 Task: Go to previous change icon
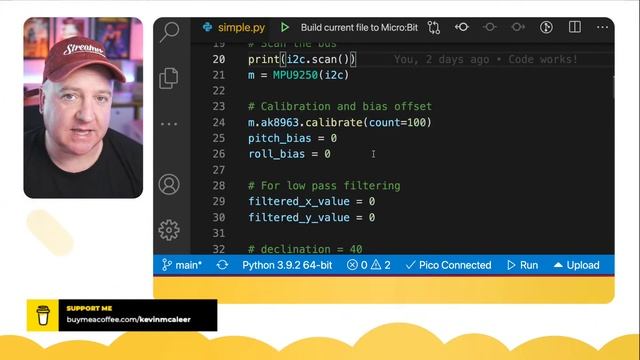click(x=489, y=27)
